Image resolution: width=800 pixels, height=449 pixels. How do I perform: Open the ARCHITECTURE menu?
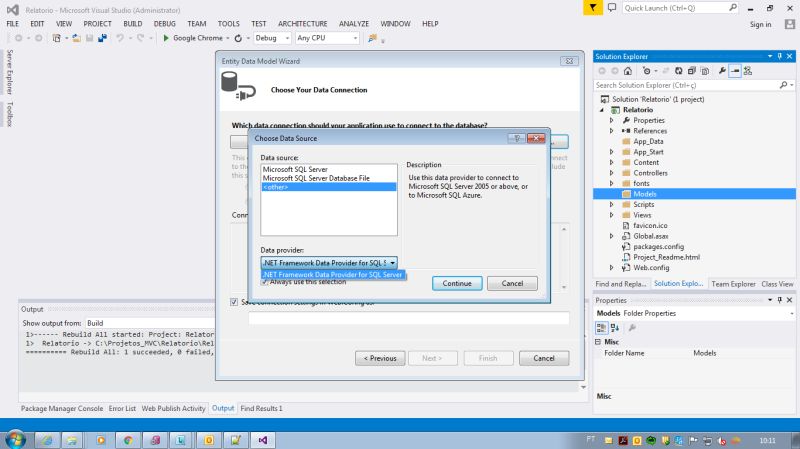tap(303, 24)
